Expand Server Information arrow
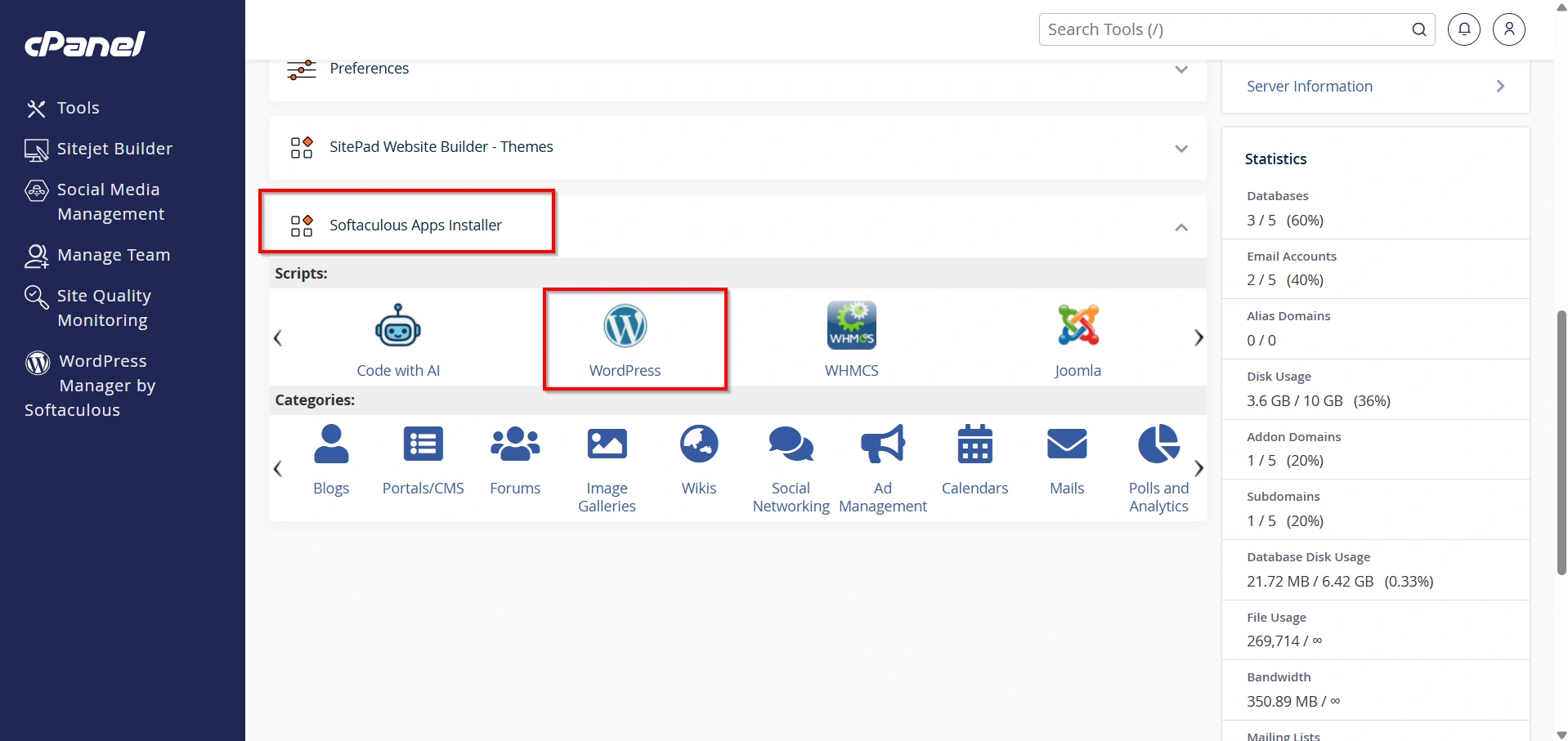The image size is (1568, 741). coord(1500,86)
